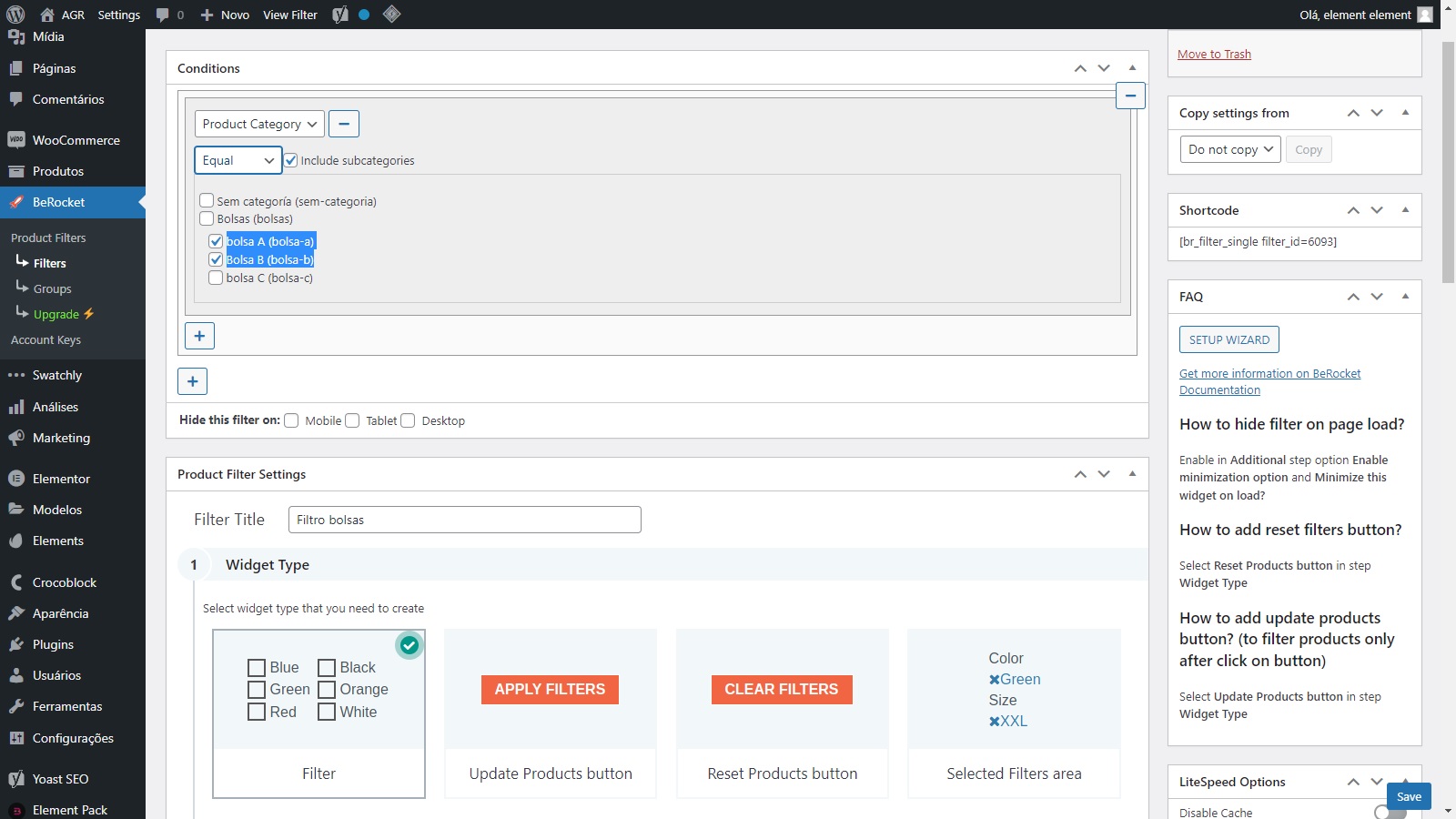1456x819 pixels.
Task: Open the Páginas sidebar icon
Action: 15,68
